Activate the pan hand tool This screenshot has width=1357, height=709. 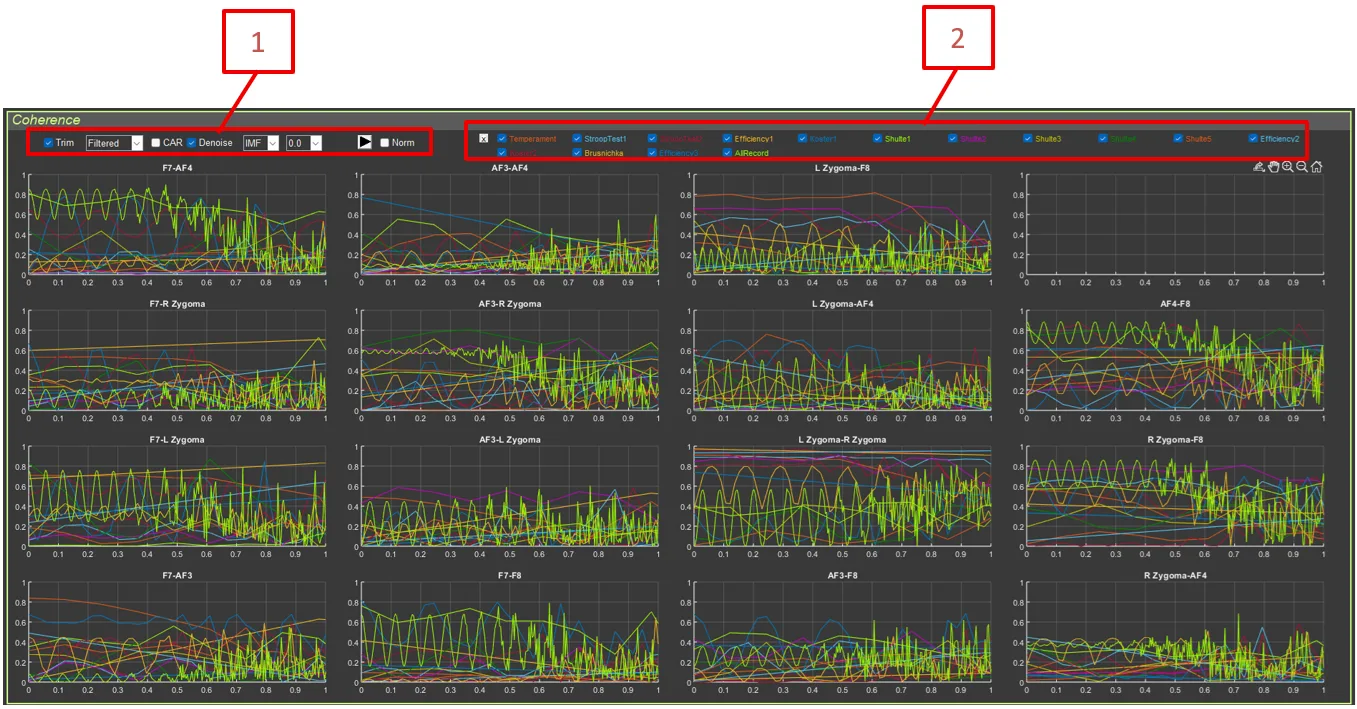[1273, 167]
